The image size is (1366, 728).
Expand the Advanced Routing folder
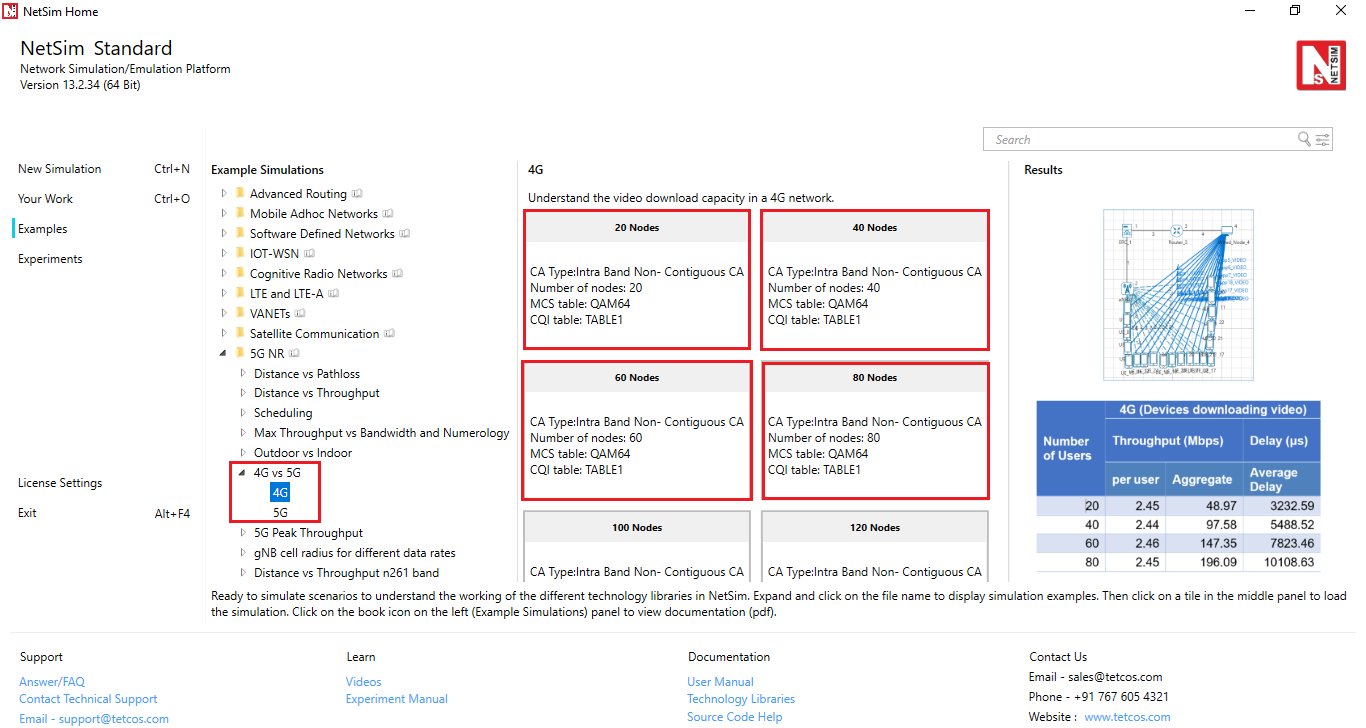point(224,193)
